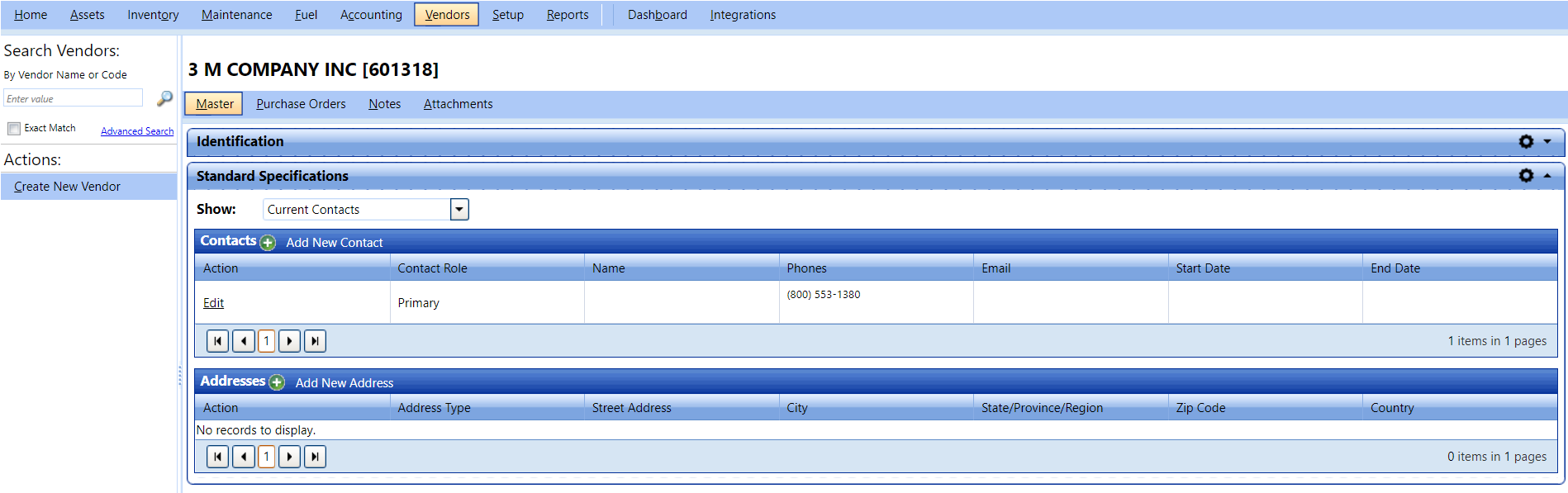Click Add New Address link
Image resolution: width=1568 pixels, height=493 pixels.
[344, 383]
